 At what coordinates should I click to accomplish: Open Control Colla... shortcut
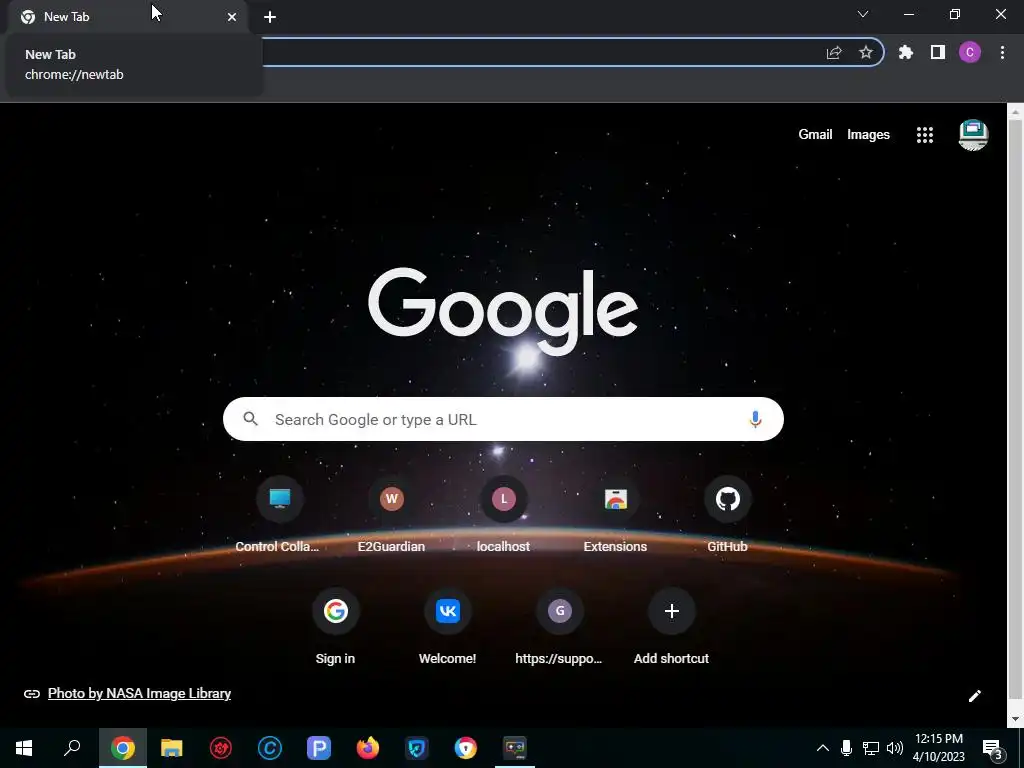(280, 515)
